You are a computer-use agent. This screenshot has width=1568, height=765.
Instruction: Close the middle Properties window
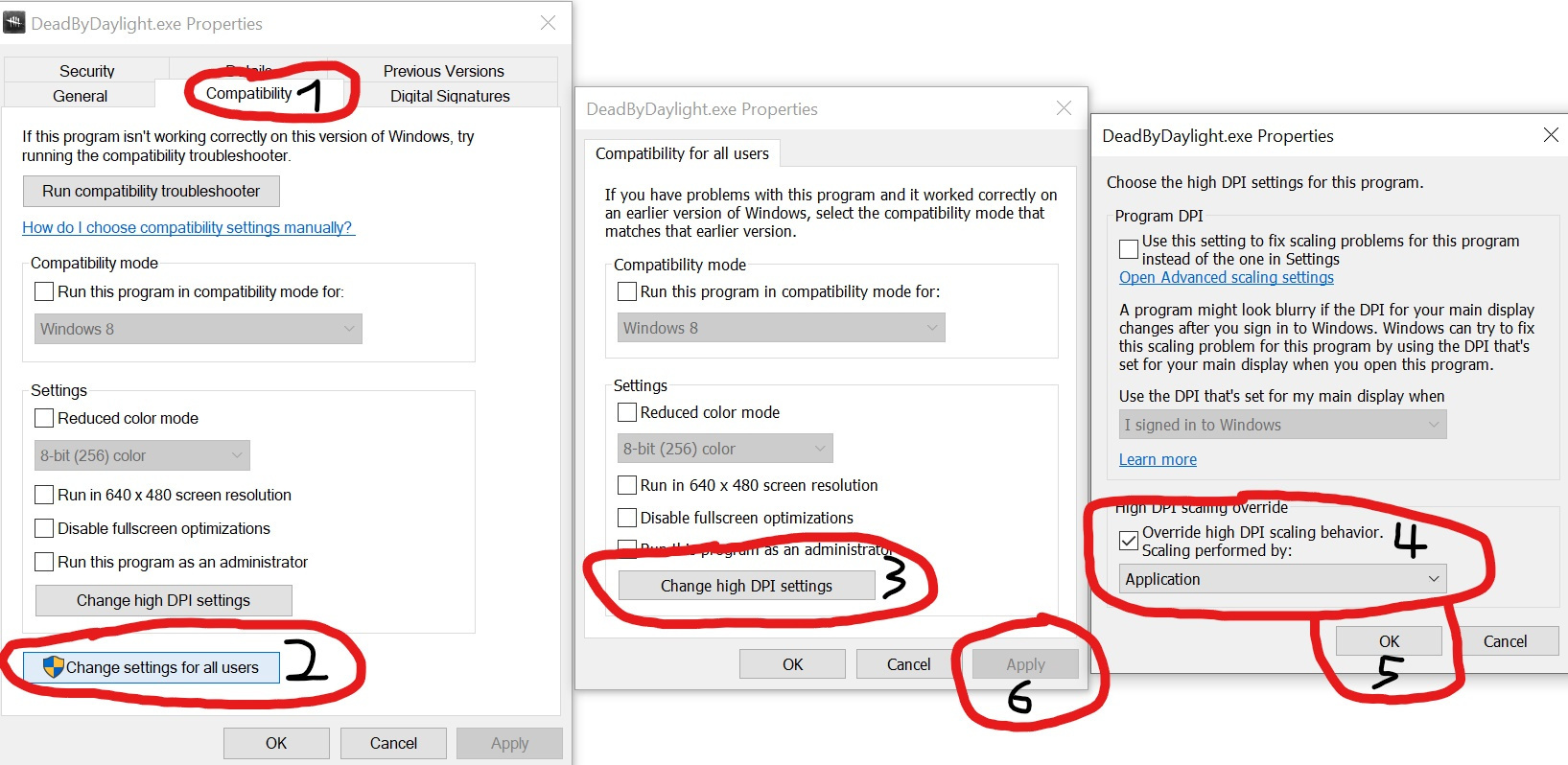(x=1064, y=108)
